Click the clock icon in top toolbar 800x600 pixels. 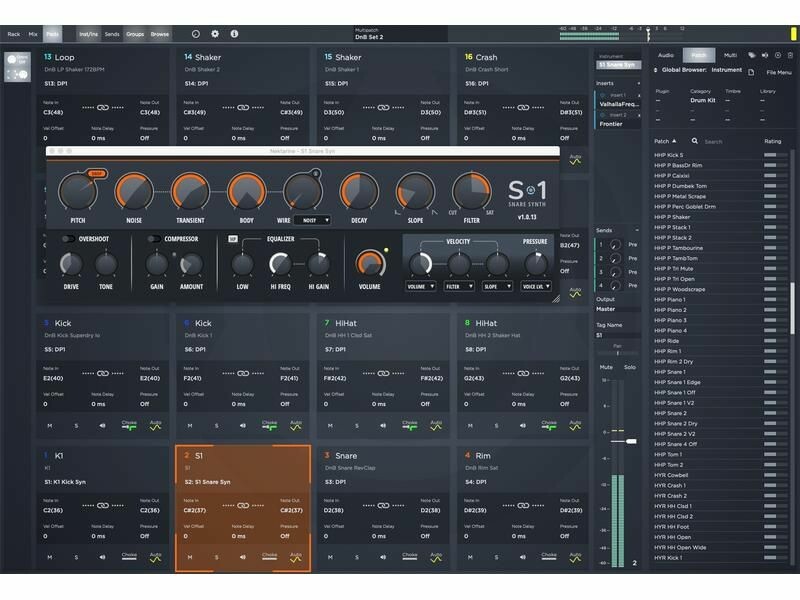[x=195, y=34]
